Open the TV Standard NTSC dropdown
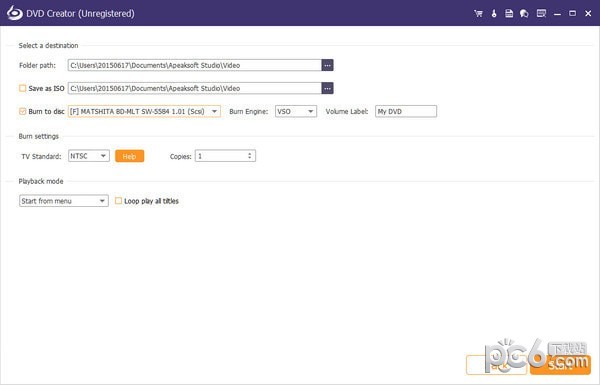Screen dimensions: 600x385 click(x=89, y=156)
